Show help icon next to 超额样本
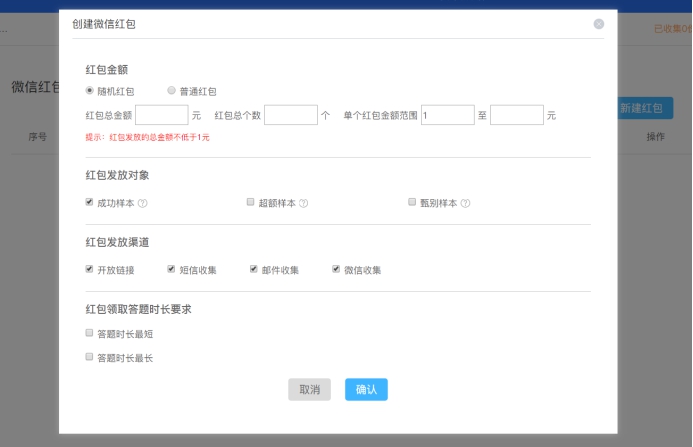The height and width of the screenshot is (447, 693). point(304,203)
